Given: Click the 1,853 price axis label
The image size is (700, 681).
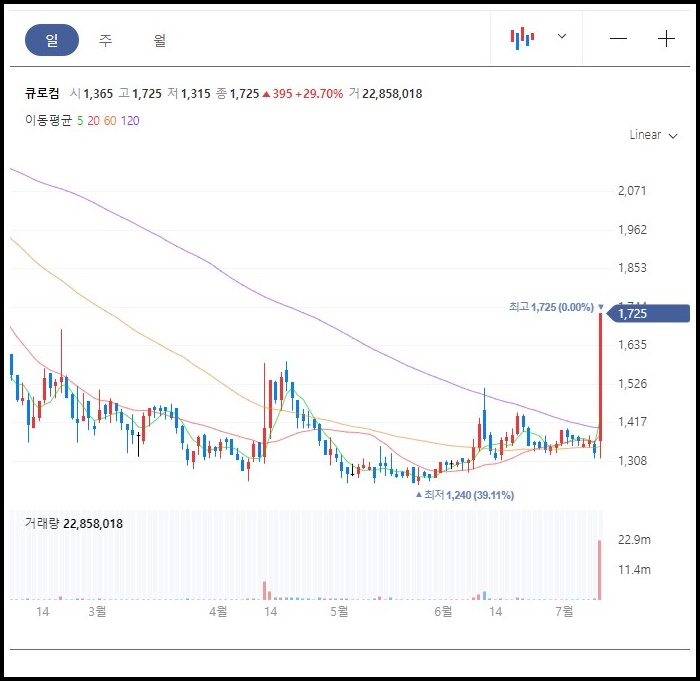Looking at the screenshot, I should (632, 268).
